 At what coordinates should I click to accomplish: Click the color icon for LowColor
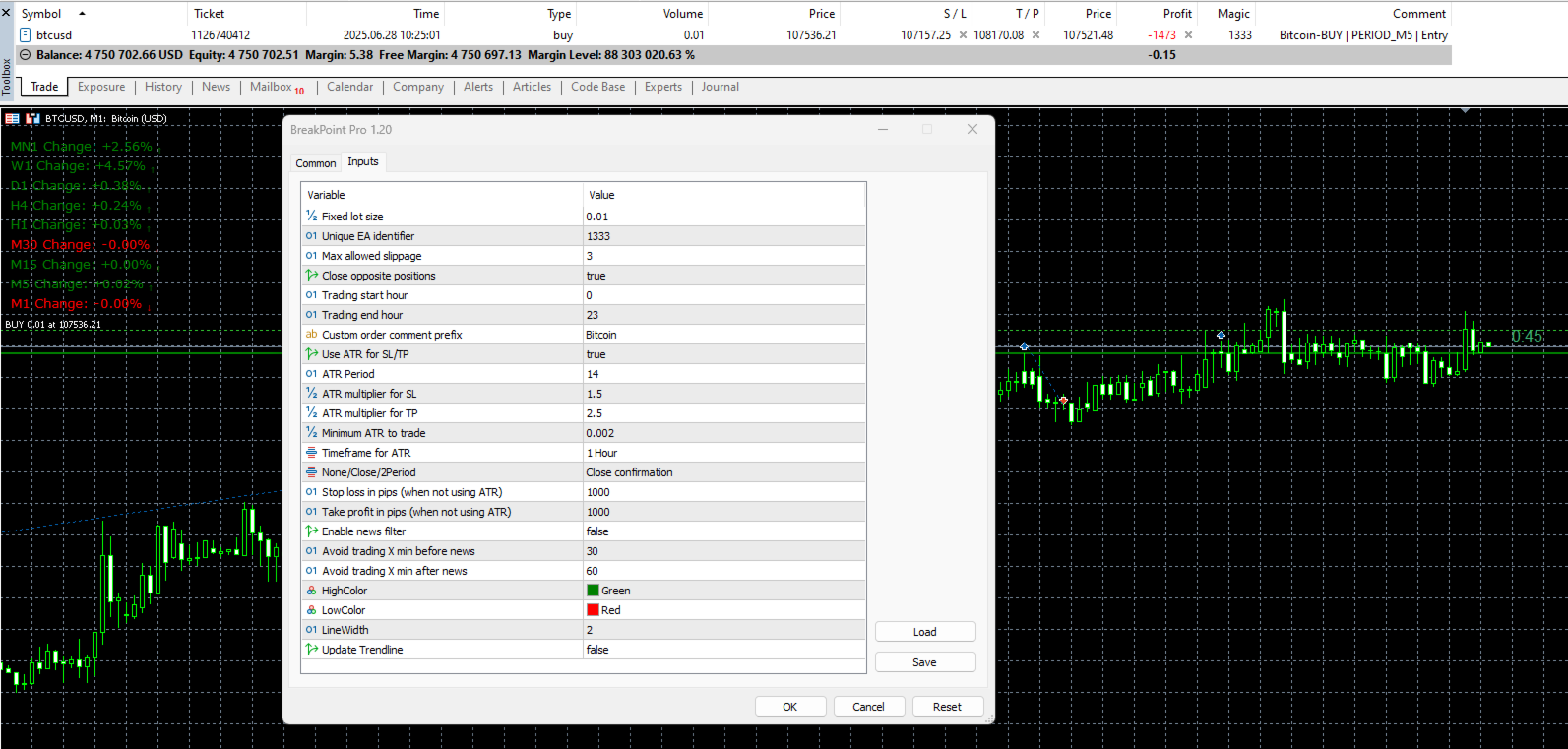click(311, 610)
